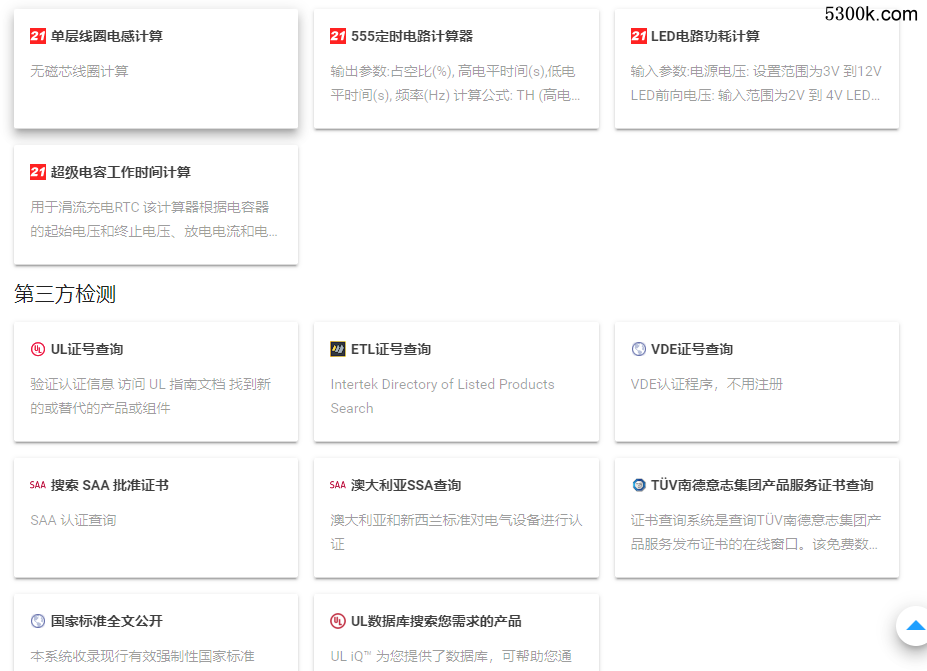The image size is (927, 671).
Task: Open the UL数据库搜索您需求的产品 link
Action: click(436, 621)
